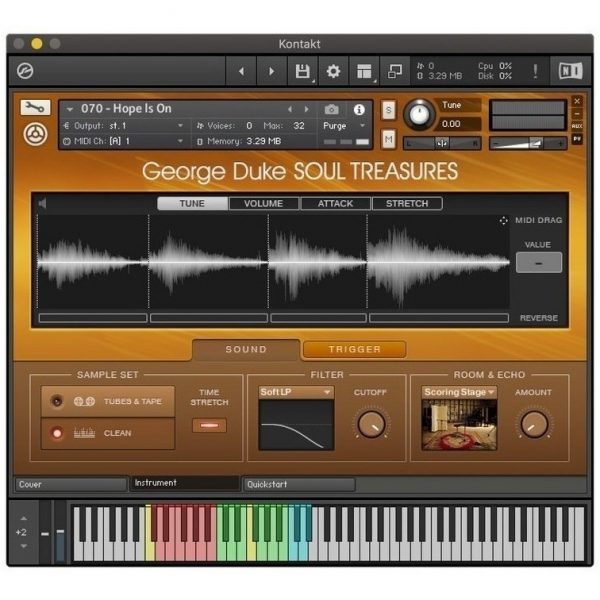Screen dimensions: 600x600
Task: Toggle the Time Stretch switch
Action: 209,426
